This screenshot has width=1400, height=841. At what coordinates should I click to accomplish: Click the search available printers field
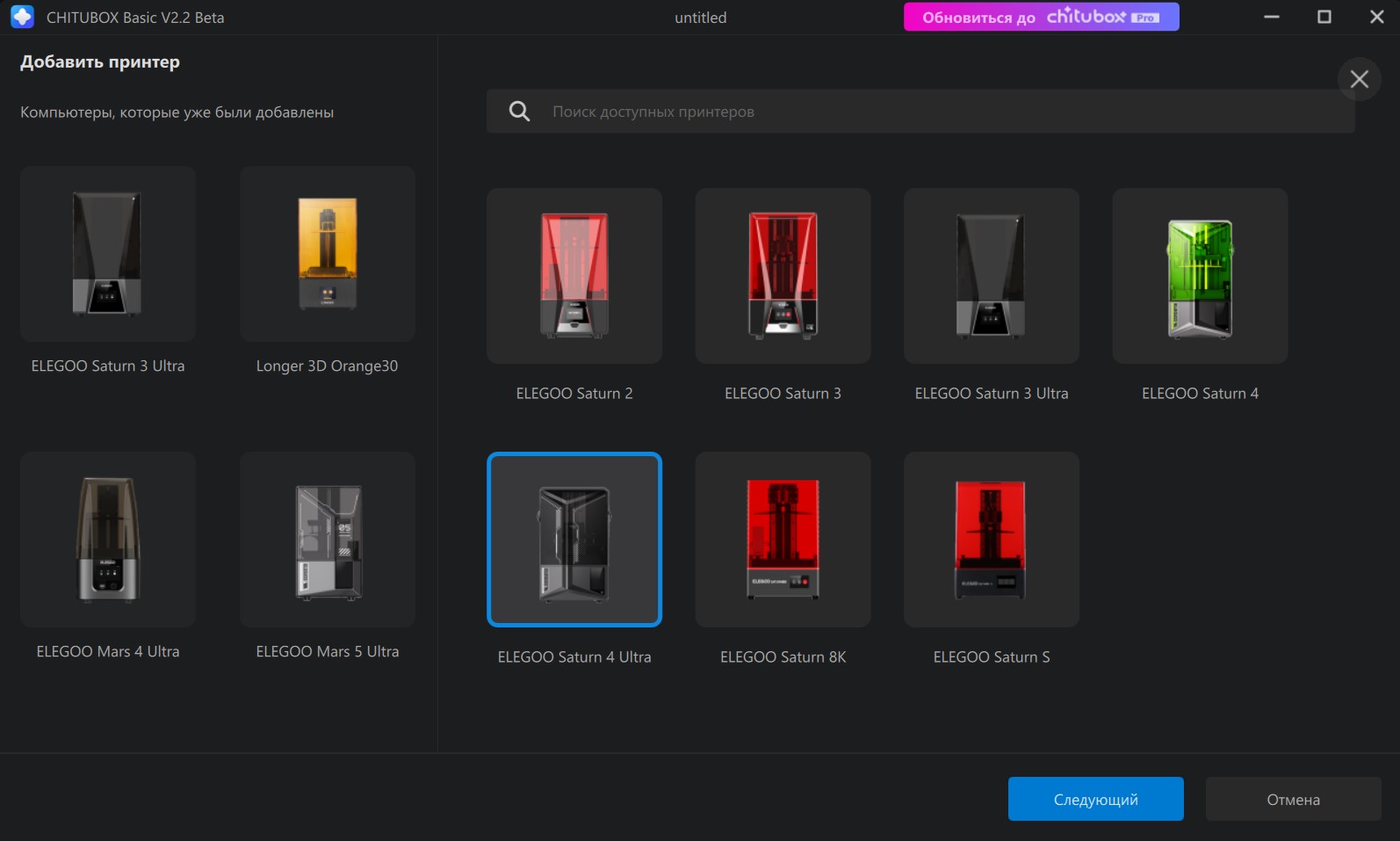pyautogui.click(x=920, y=112)
